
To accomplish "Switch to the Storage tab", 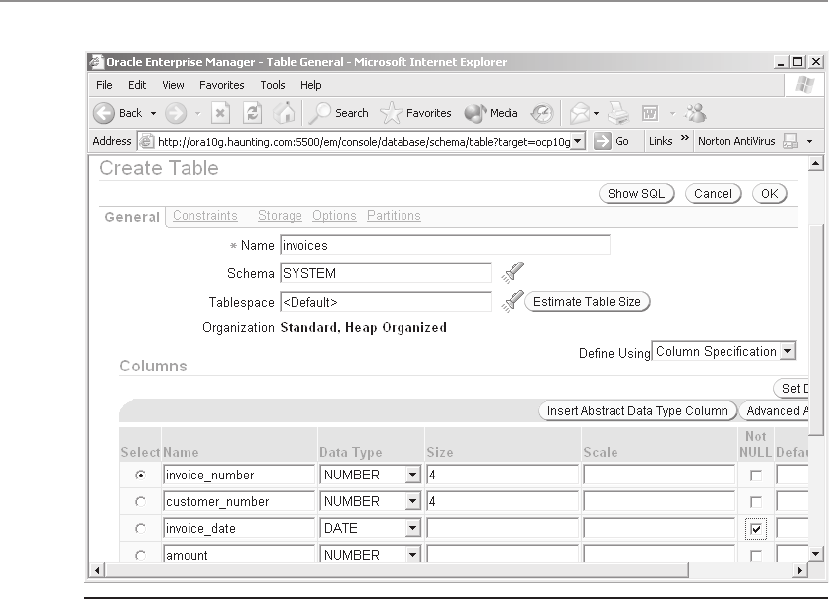I will click(280, 216).
